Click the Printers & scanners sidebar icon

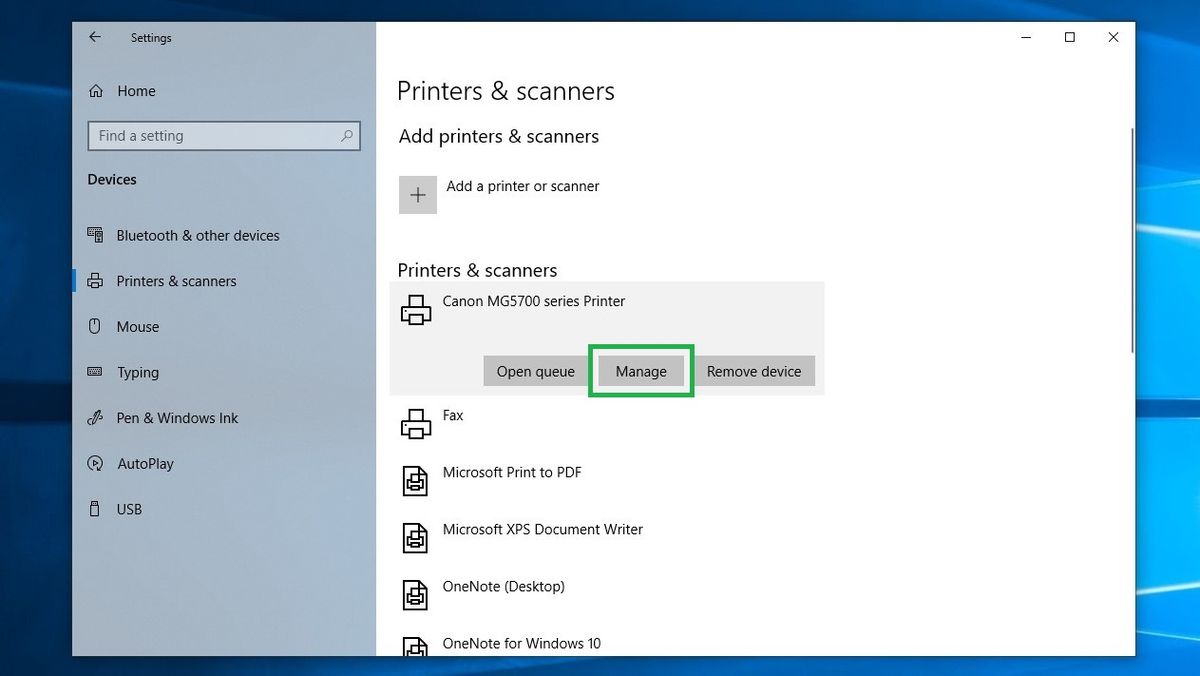coord(95,281)
